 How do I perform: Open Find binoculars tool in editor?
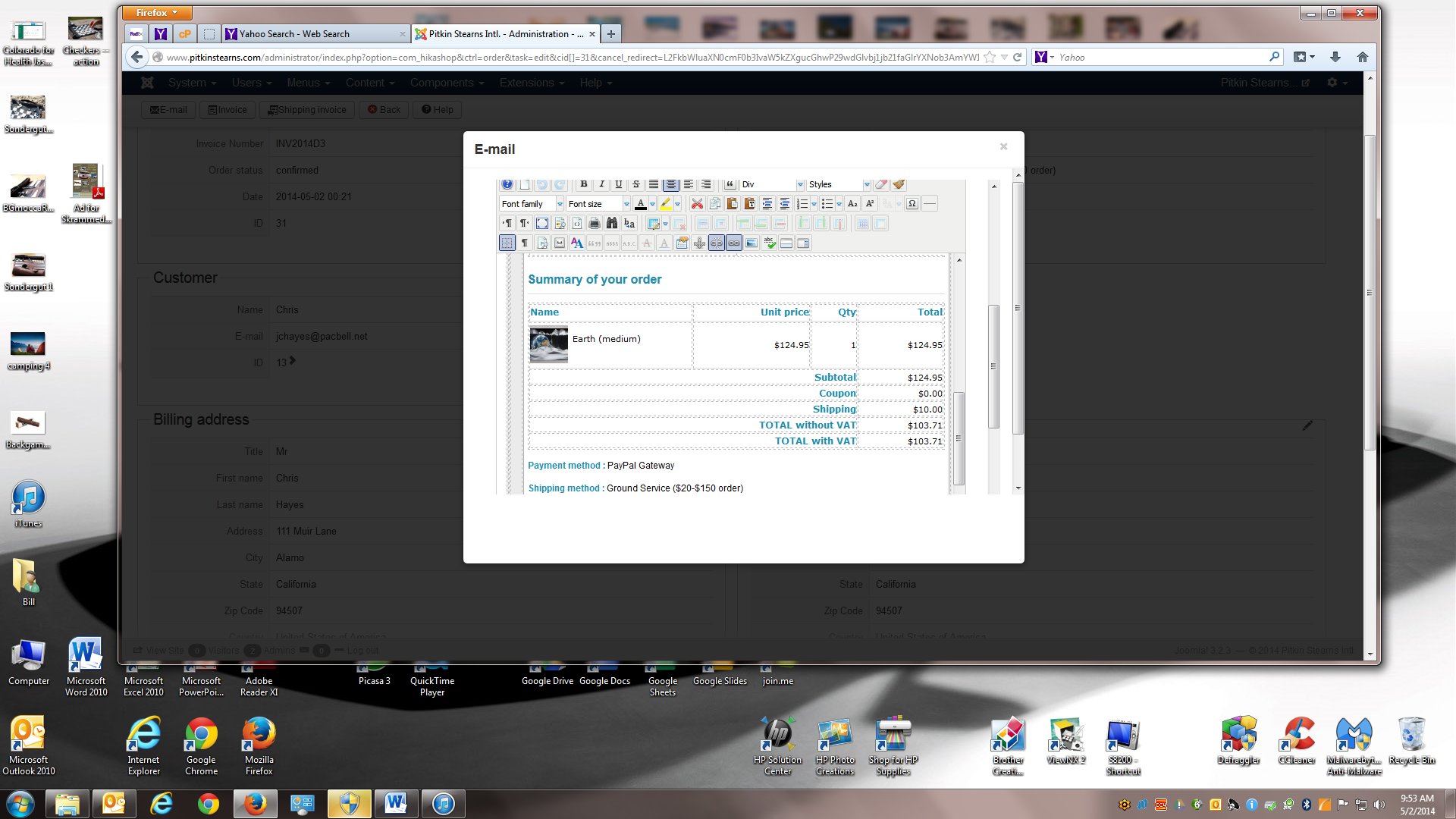click(612, 223)
